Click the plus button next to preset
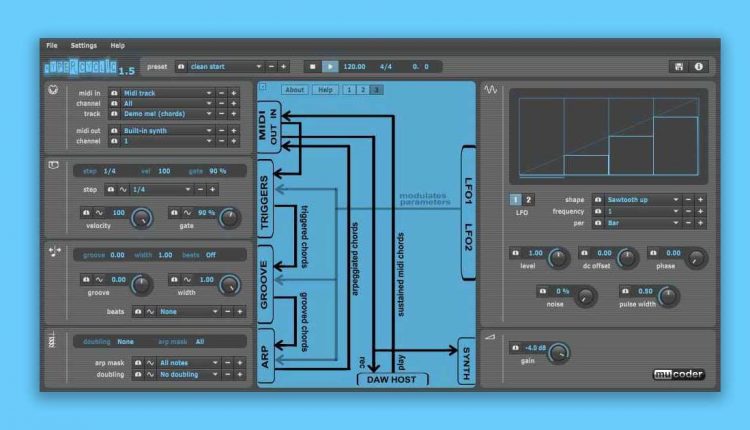 (x=283, y=66)
